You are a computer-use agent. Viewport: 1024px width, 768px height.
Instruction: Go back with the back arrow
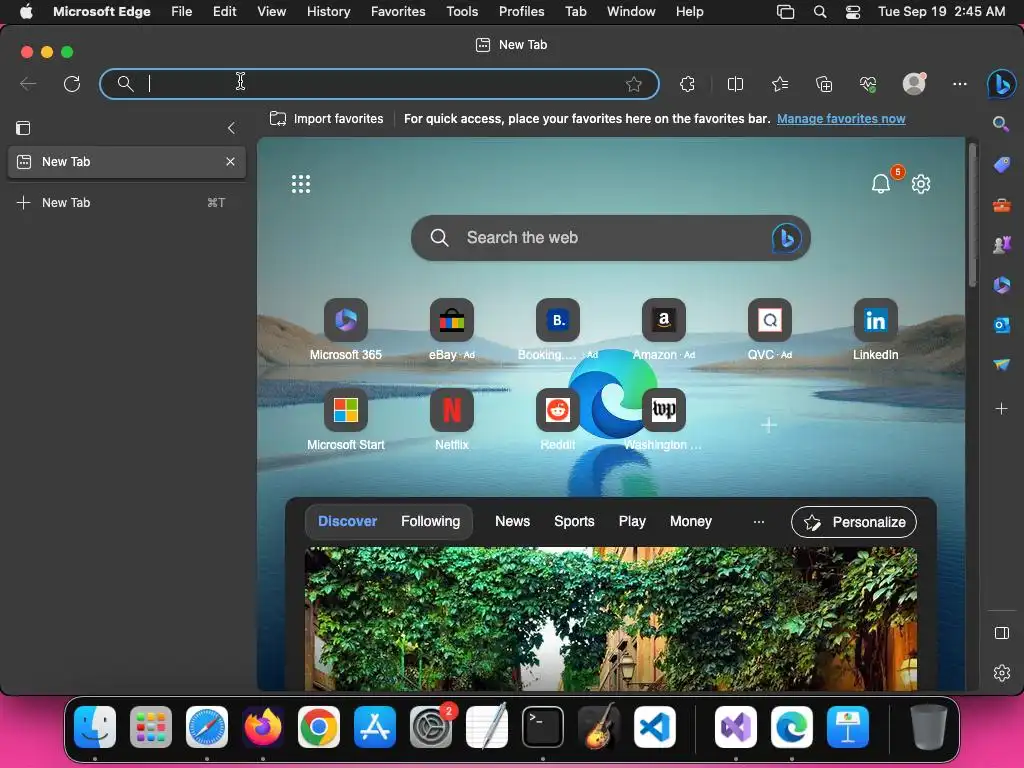click(28, 84)
